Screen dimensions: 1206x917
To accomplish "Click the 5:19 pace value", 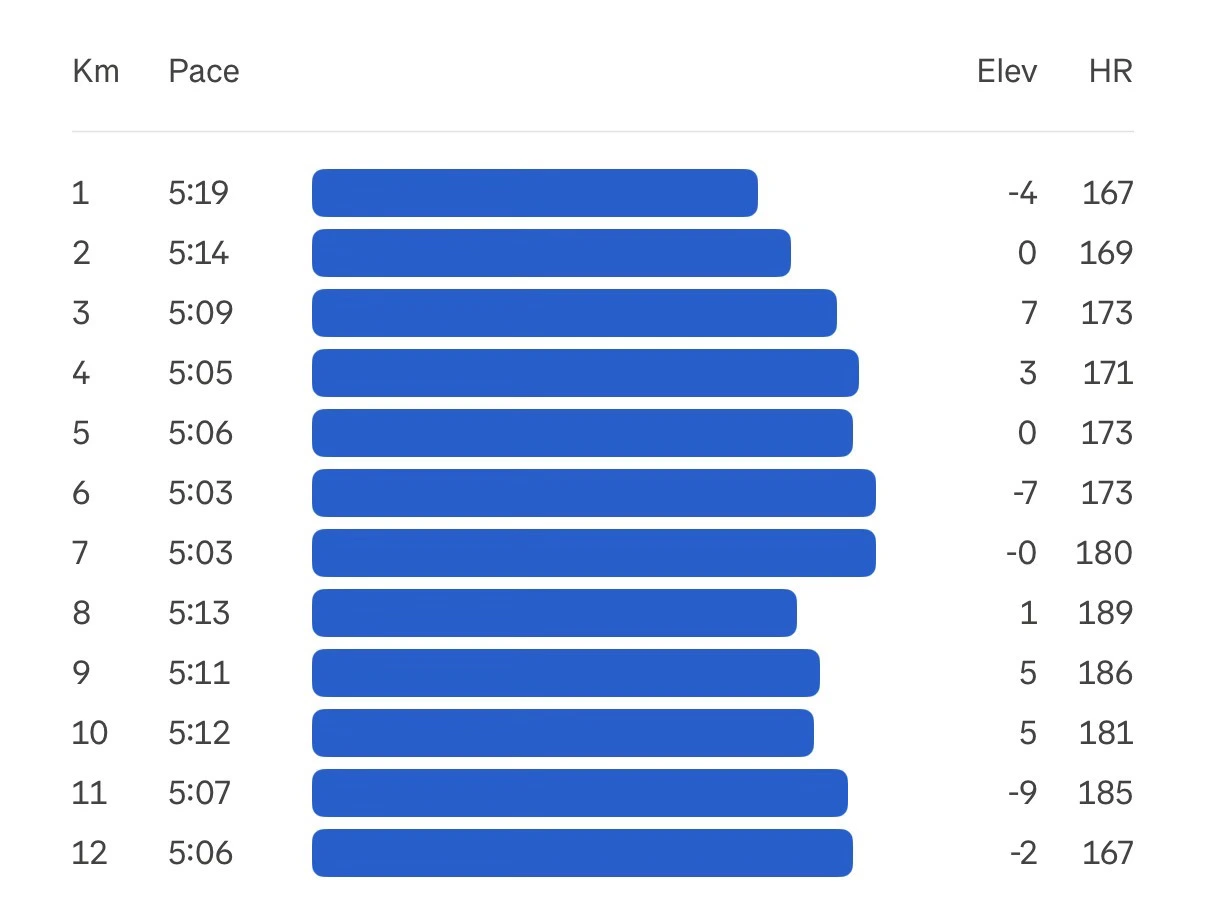I will 199,193.
